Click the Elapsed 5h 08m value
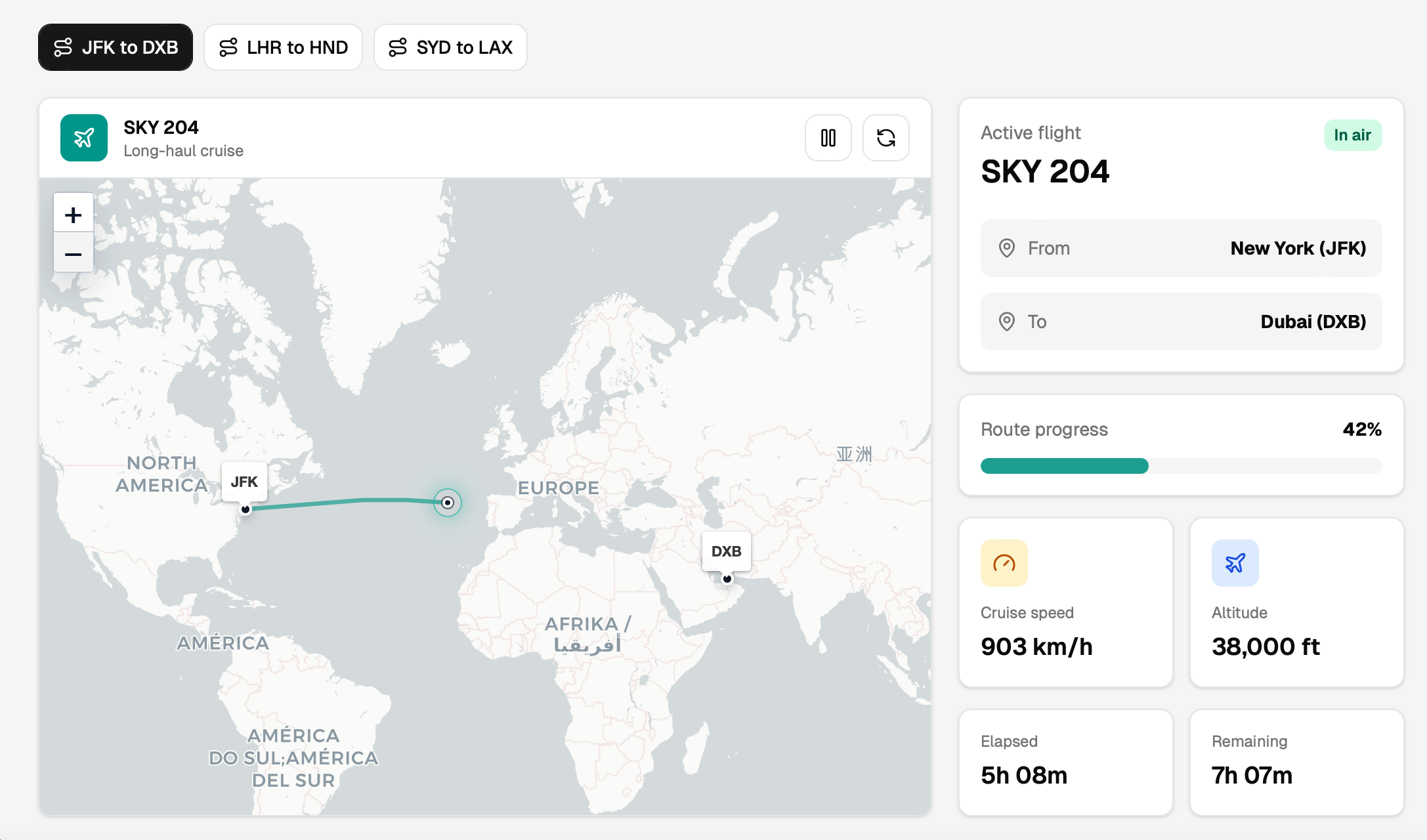Image resolution: width=1427 pixels, height=840 pixels. 1024,775
